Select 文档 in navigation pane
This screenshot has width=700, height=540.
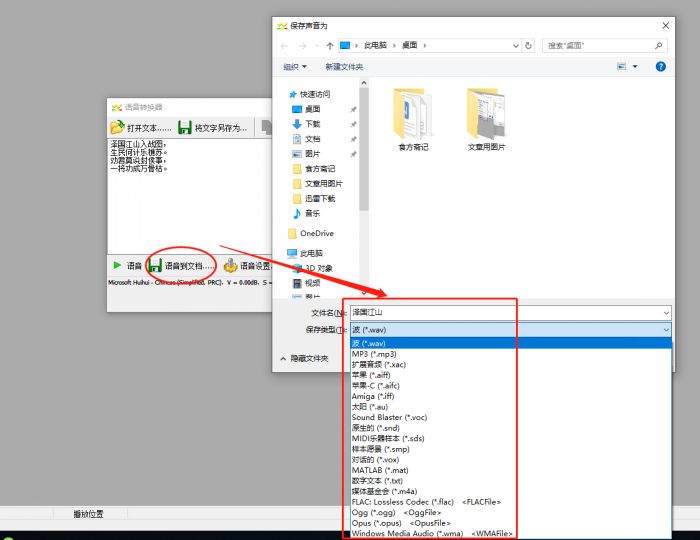312,139
